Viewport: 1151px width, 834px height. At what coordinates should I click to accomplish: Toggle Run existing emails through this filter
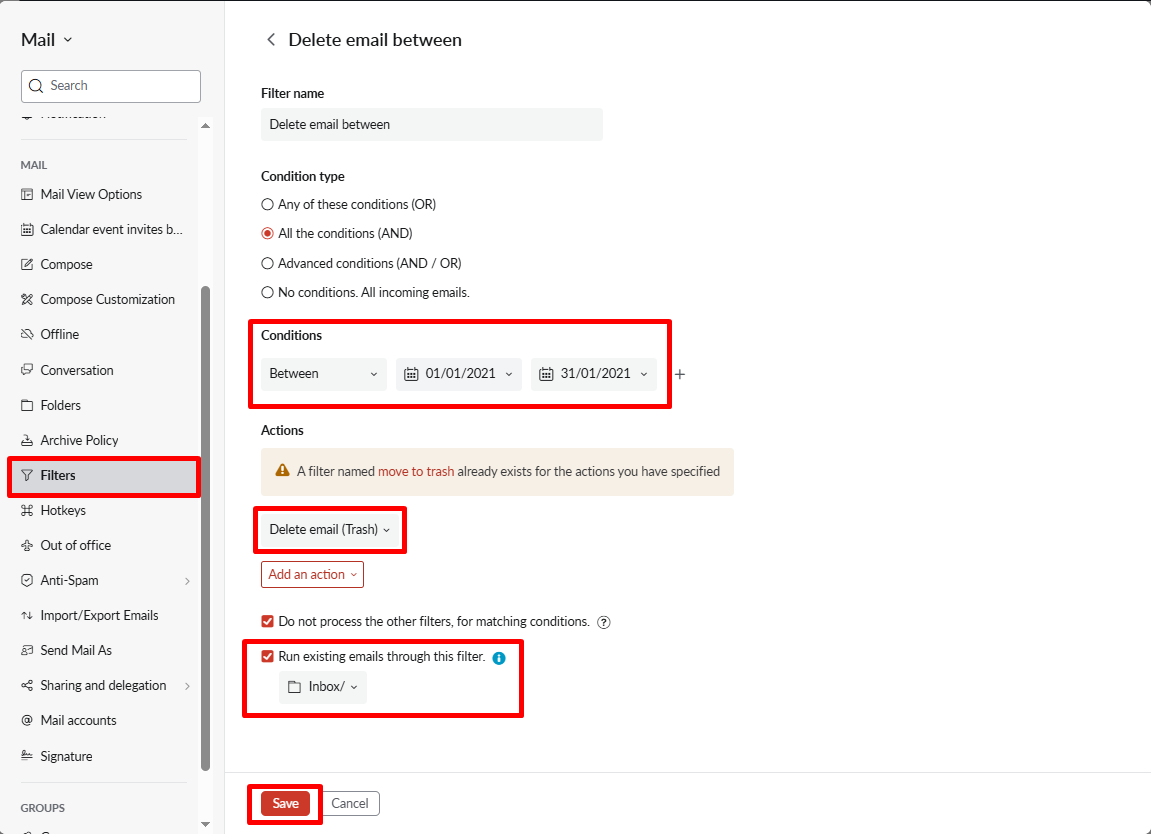point(267,657)
